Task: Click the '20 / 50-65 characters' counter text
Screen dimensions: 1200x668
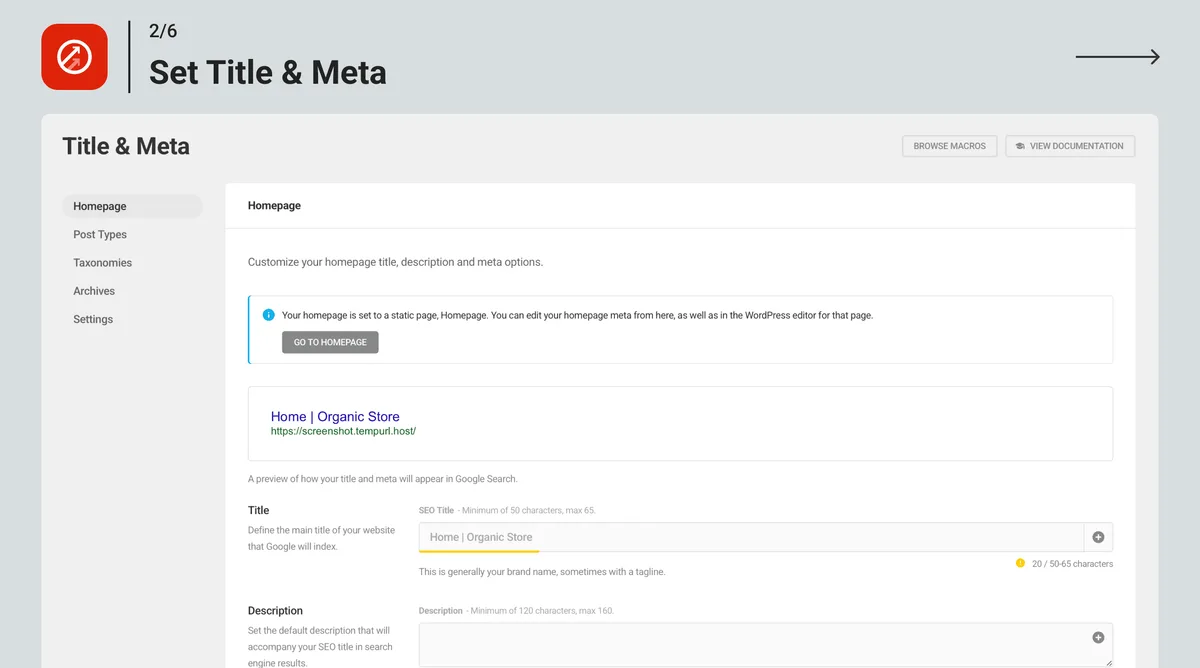Action: pyautogui.click(x=1071, y=564)
